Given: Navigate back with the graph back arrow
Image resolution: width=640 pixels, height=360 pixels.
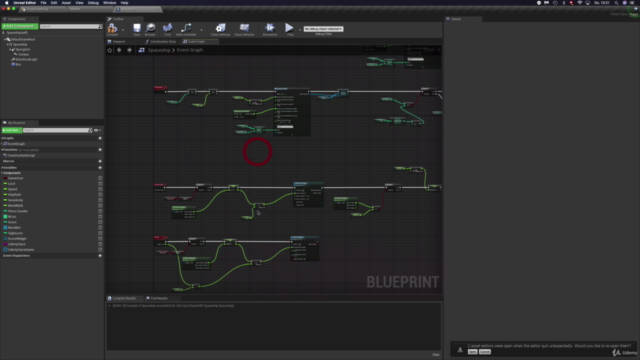Looking at the screenshot, I should point(119,50).
